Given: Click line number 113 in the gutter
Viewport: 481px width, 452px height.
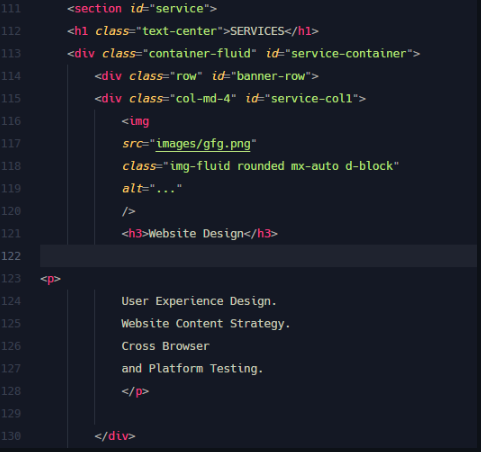Looking at the screenshot, I should point(11,54).
